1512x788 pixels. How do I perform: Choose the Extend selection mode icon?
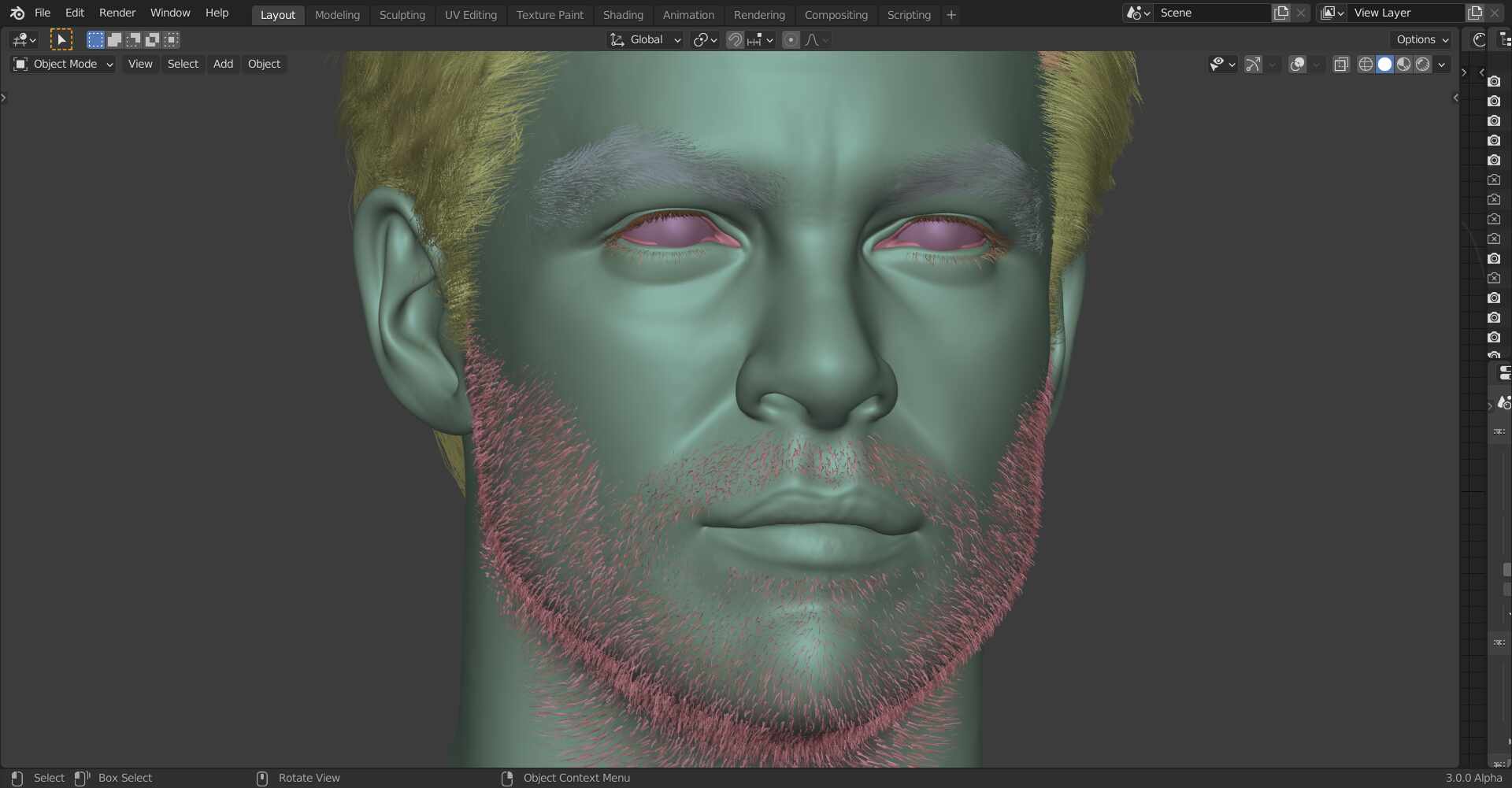tap(114, 39)
